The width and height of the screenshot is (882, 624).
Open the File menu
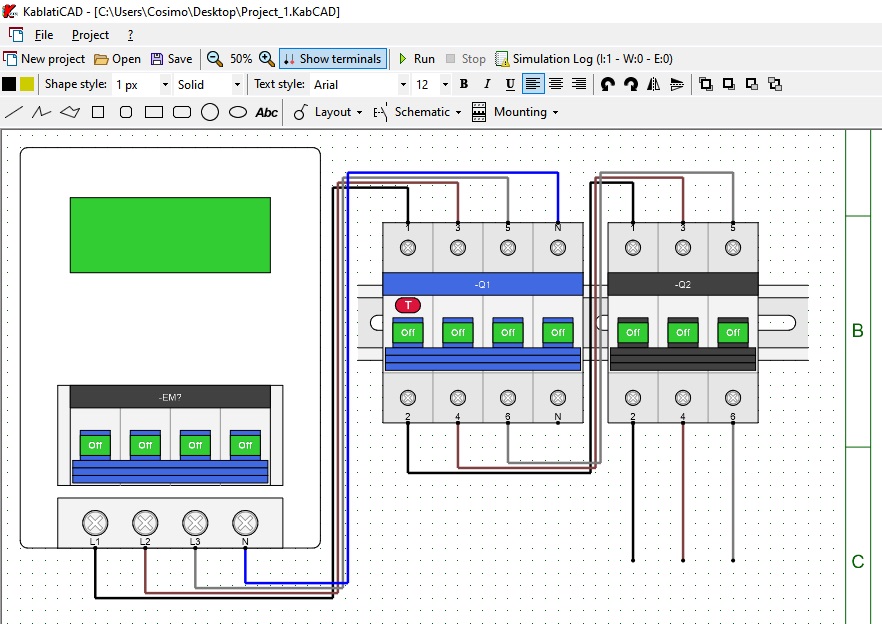tap(44, 35)
